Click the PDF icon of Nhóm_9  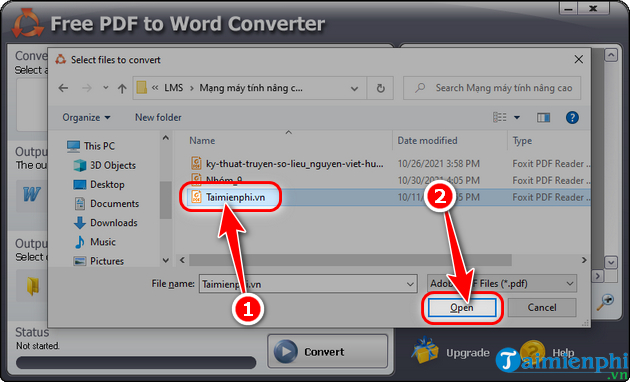click(x=196, y=180)
